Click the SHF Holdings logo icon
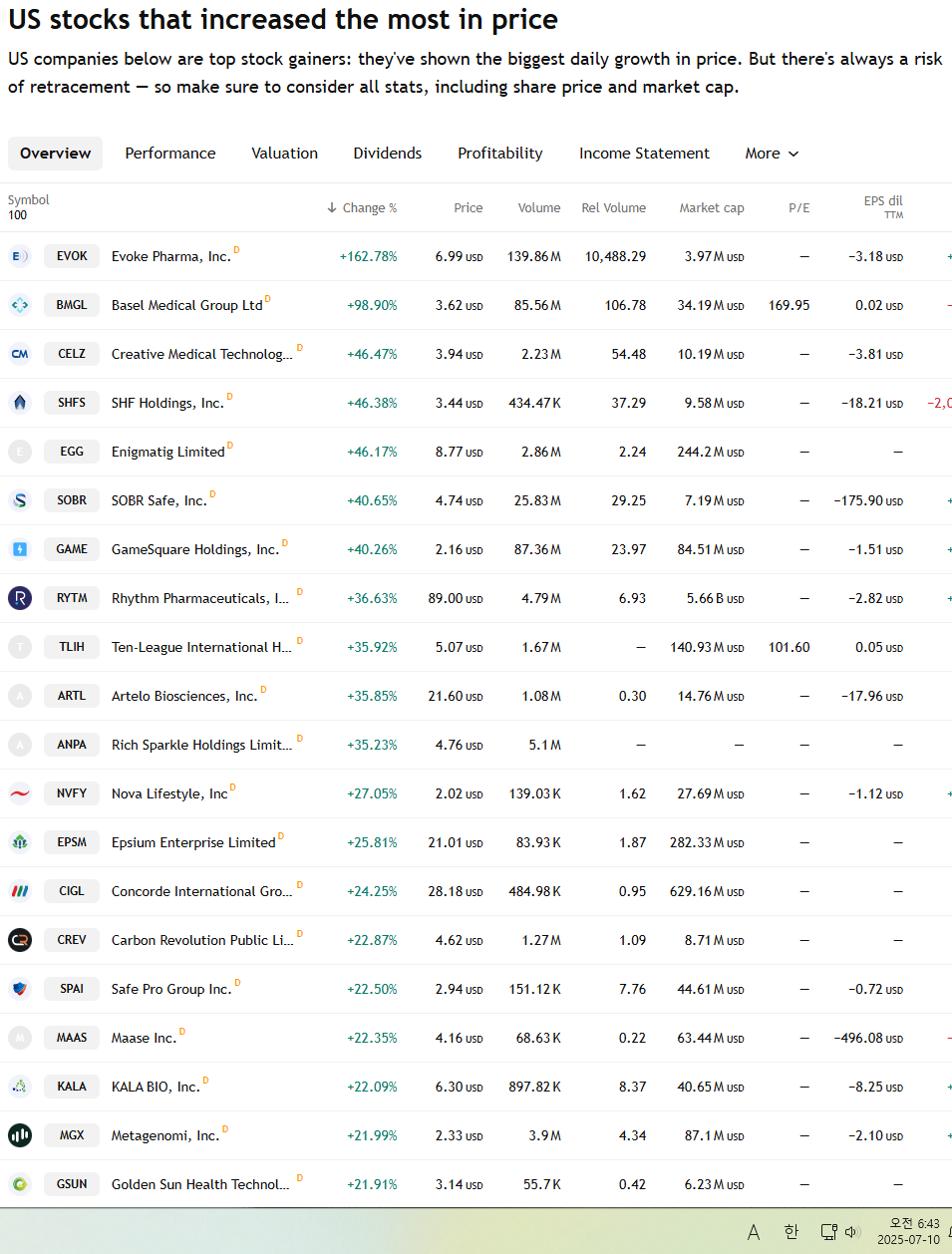952x1254 pixels. tap(20, 403)
